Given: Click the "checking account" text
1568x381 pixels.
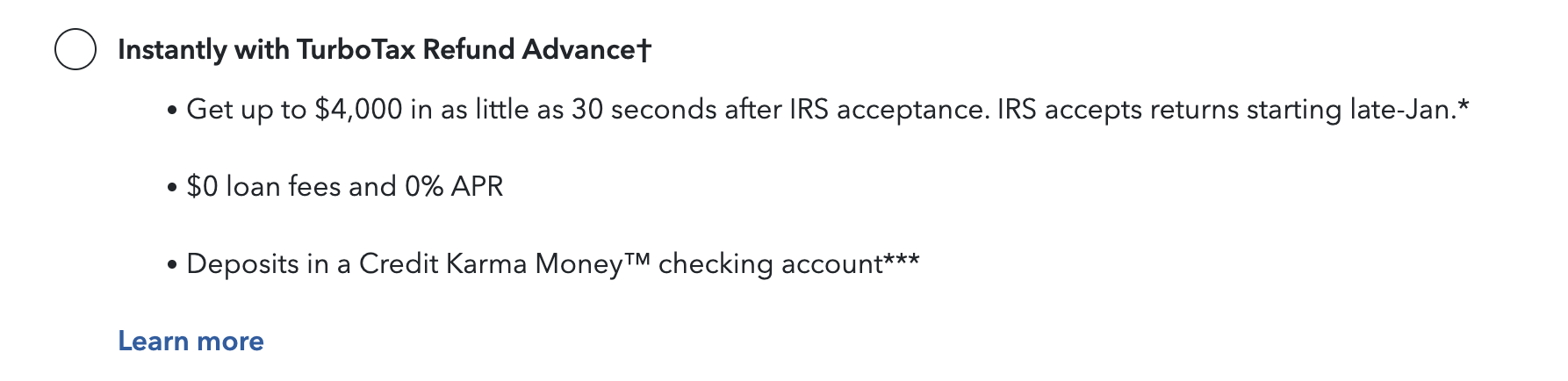Looking at the screenshot, I should (770, 264).
